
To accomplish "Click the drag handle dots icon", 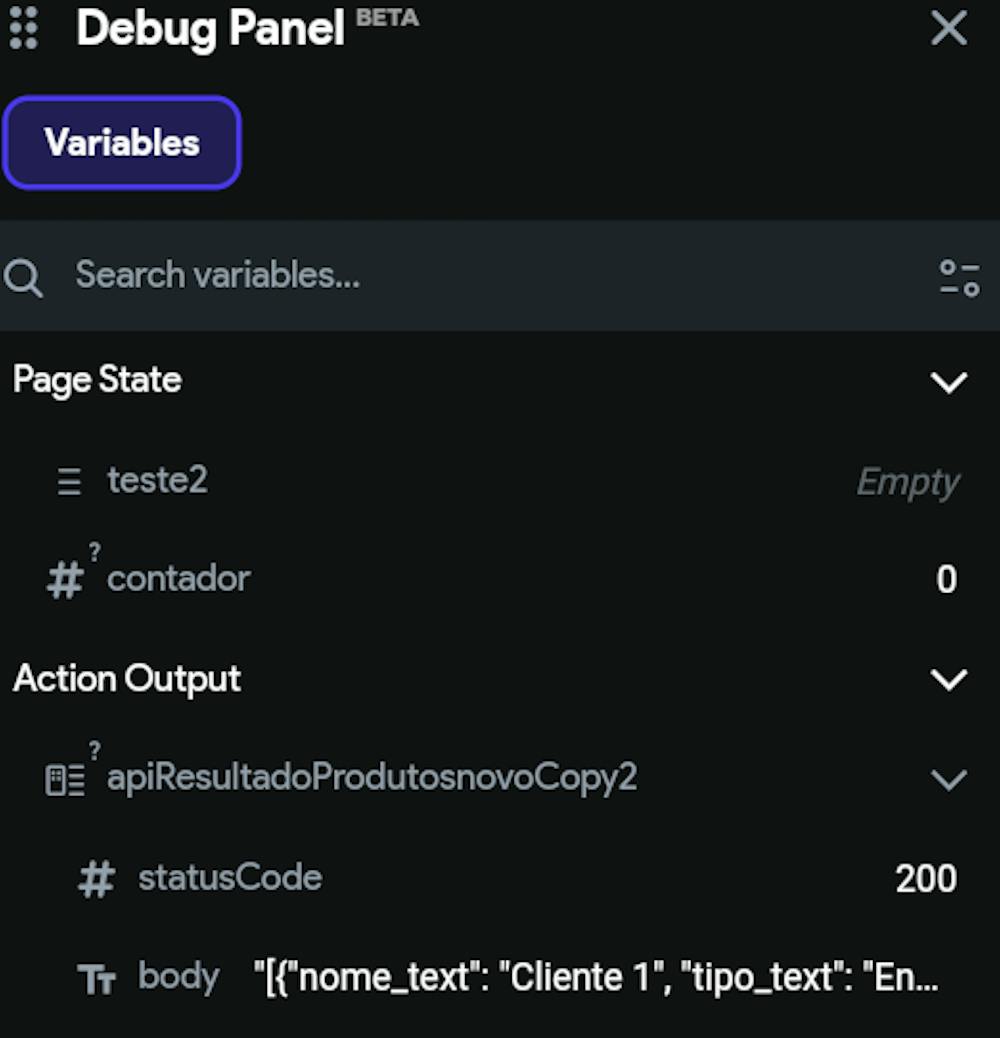I will 23,28.
